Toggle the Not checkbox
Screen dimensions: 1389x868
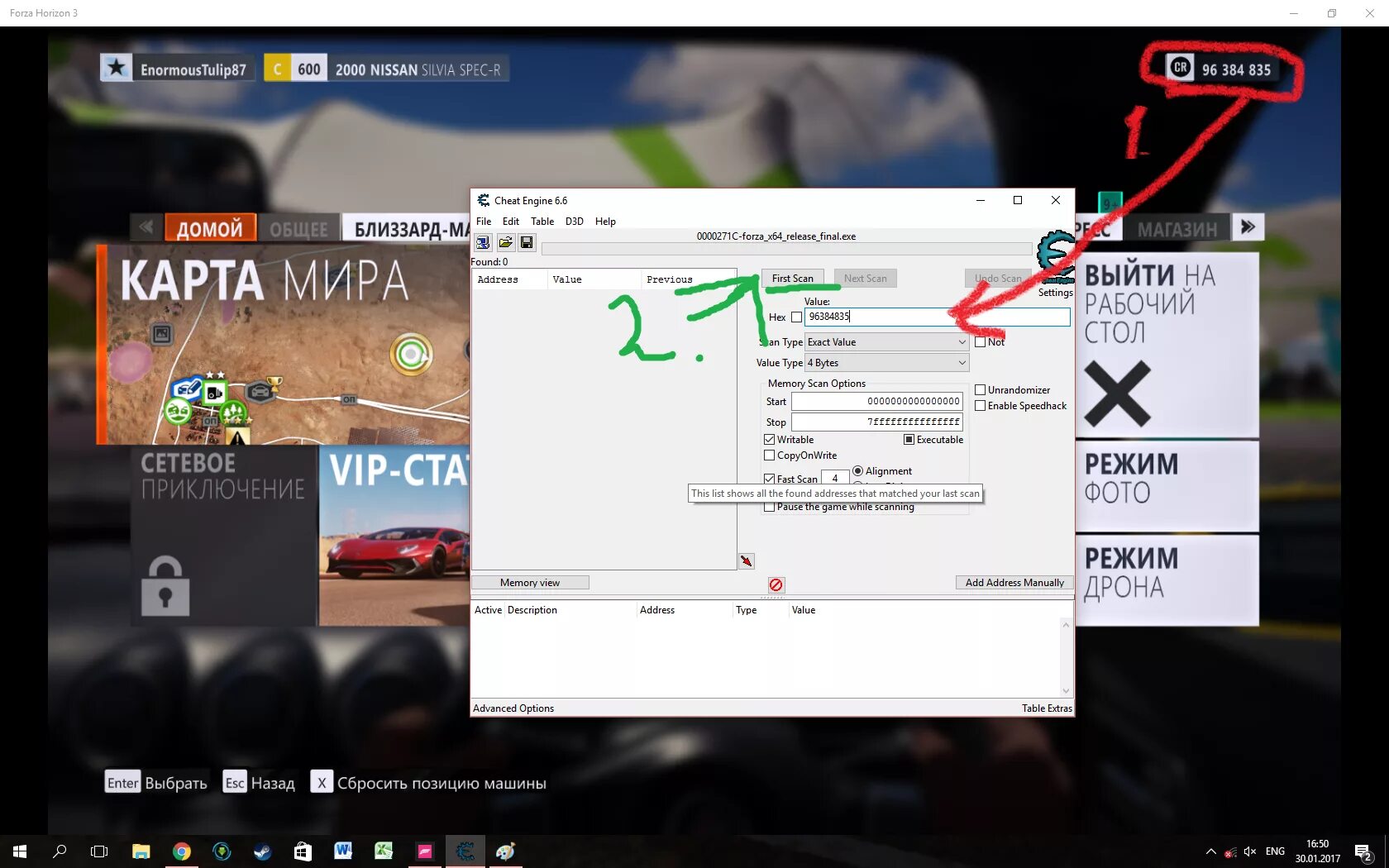980,342
